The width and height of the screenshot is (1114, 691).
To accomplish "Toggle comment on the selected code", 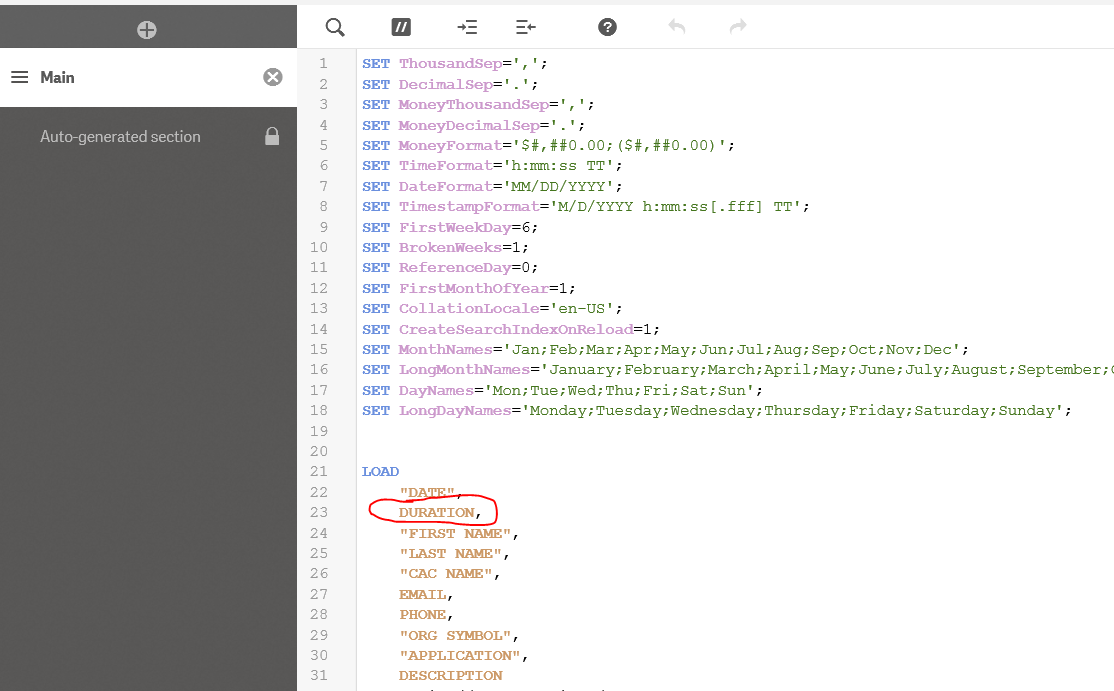I will 401,27.
